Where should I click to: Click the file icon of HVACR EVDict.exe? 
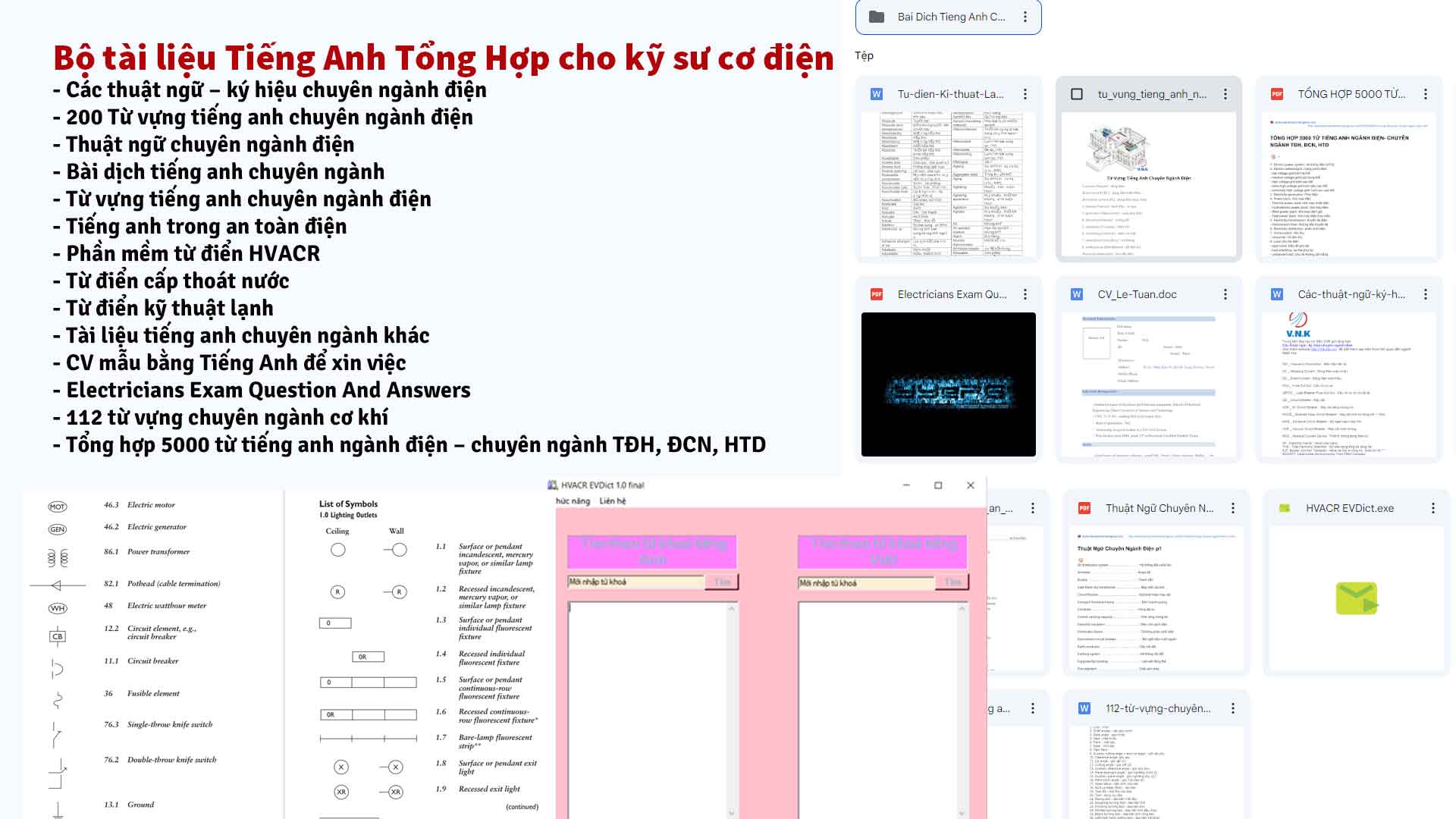click(1285, 508)
